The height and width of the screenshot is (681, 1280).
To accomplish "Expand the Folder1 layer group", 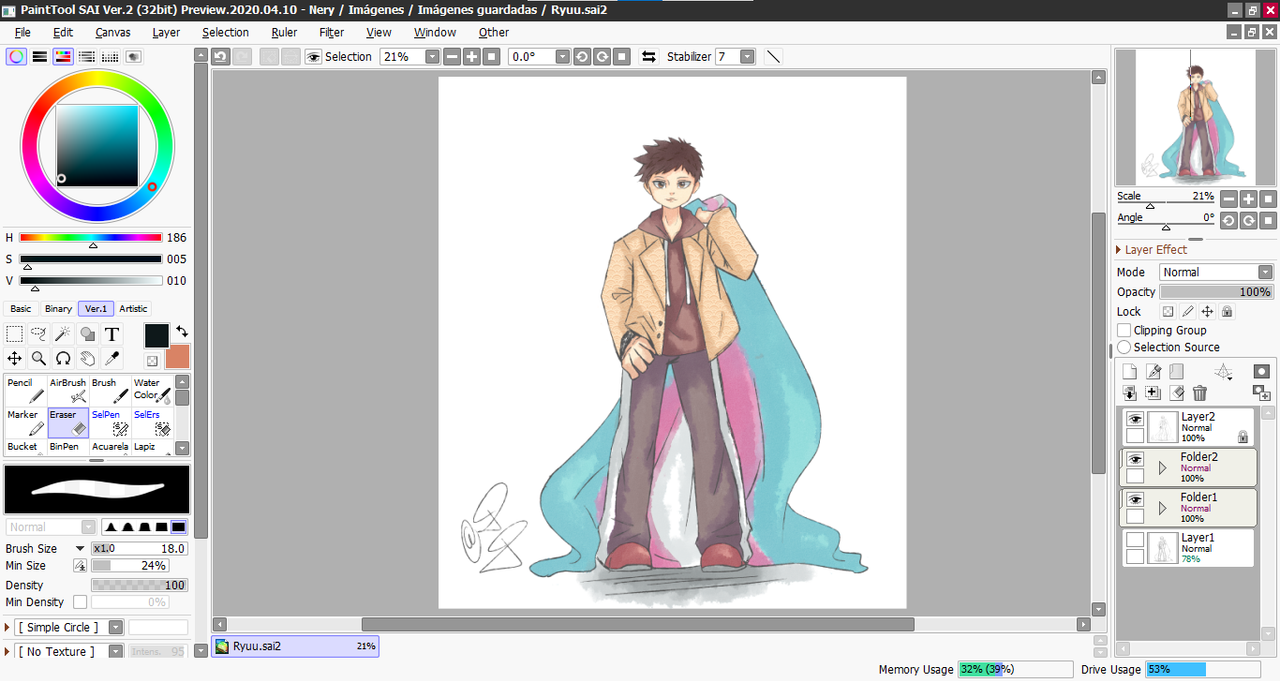I will (1162, 508).
